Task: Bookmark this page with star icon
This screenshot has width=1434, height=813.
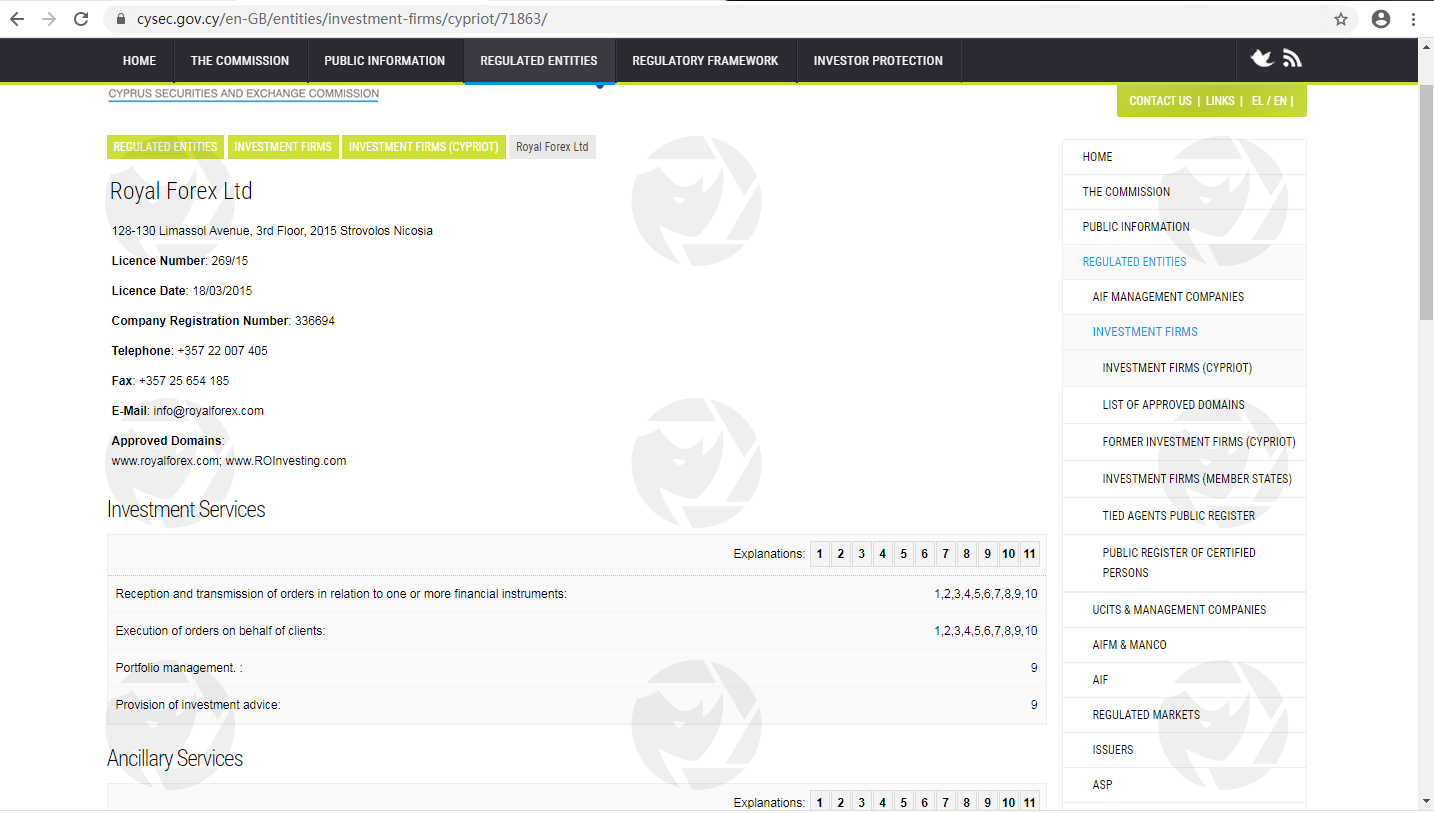Action: click(1341, 19)
